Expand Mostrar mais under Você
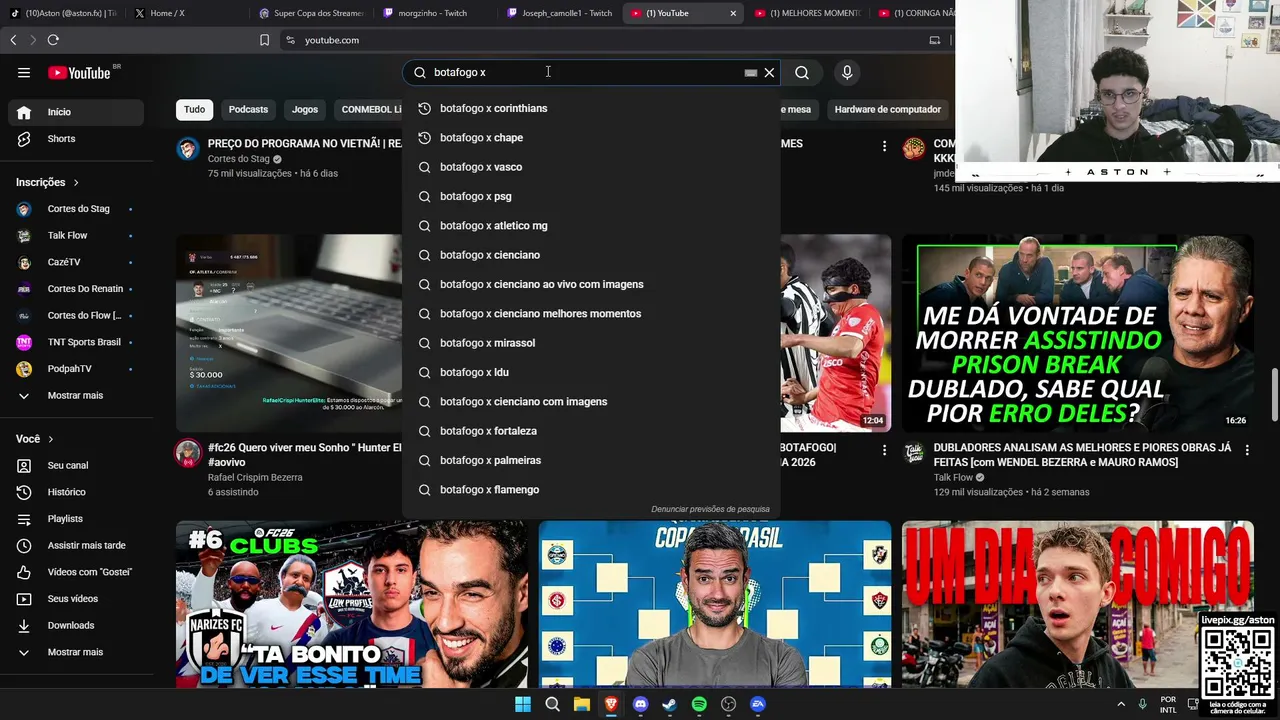This screenshot has width=1280, height=720. point(76,652)
